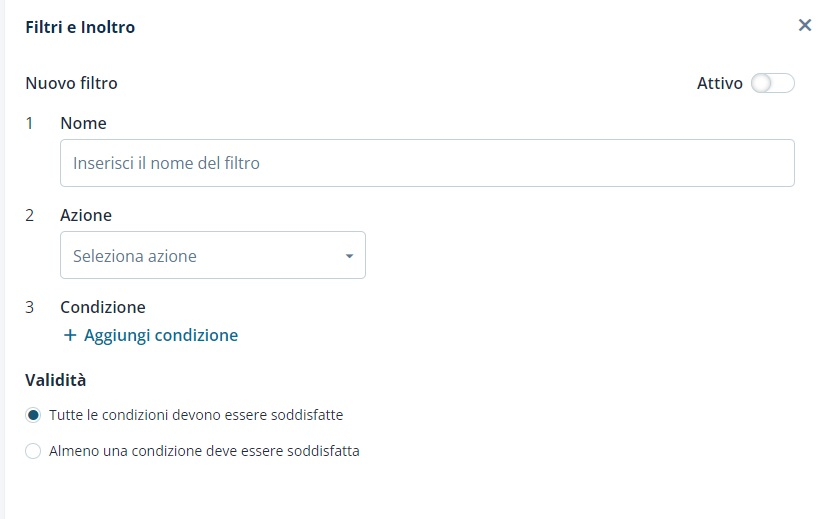831x519 pixels.
Task: Click the plus icon before Aggiungi condizione
Action: click(70, 336)
